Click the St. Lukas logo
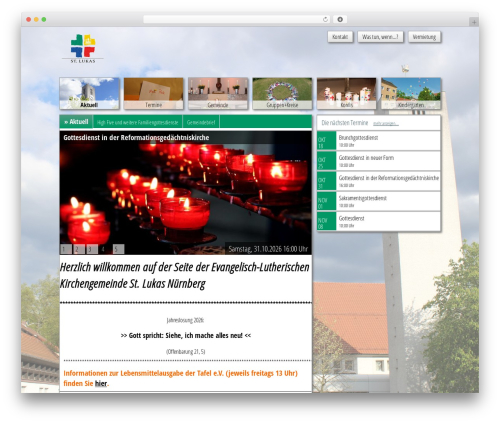 (x=83, y=49)
